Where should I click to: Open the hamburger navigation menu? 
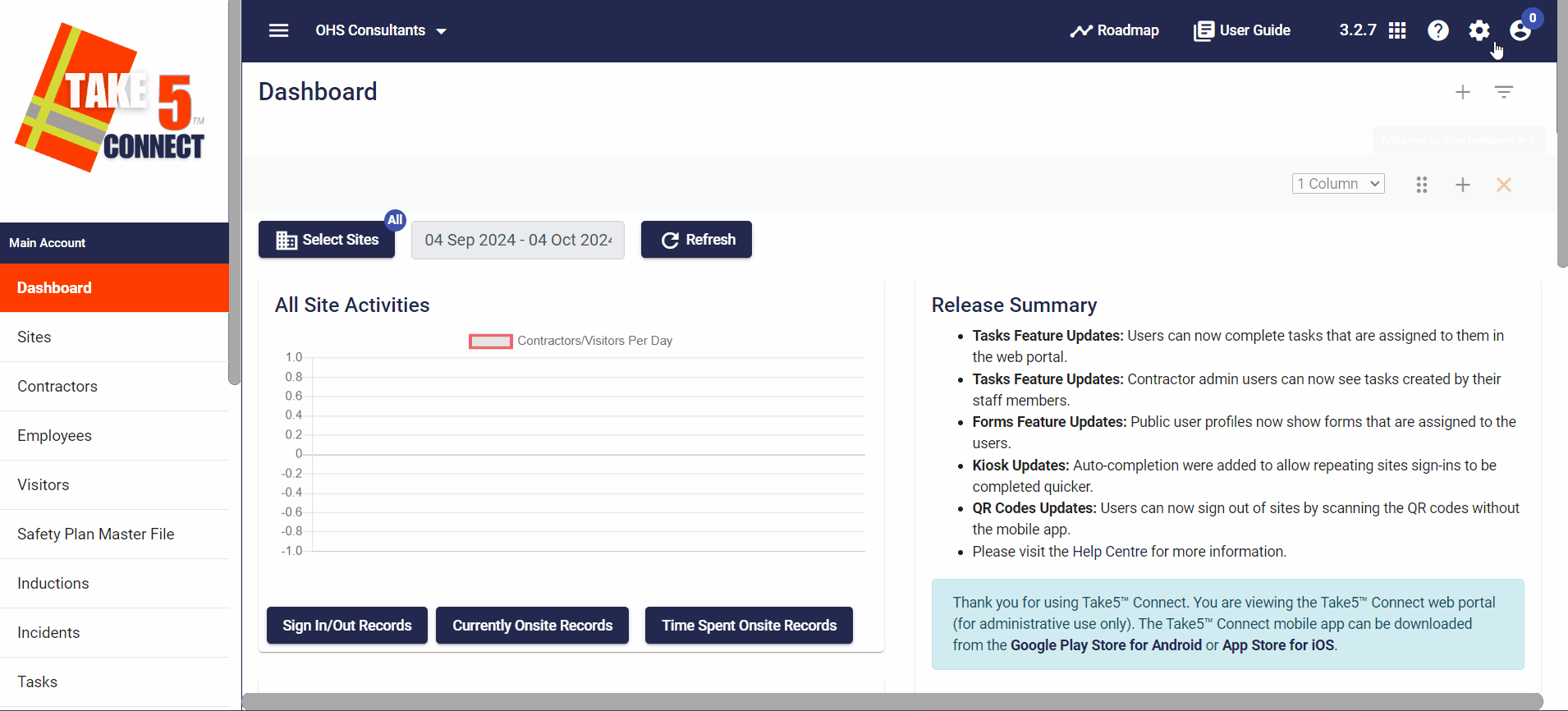[x=278, y=30]
